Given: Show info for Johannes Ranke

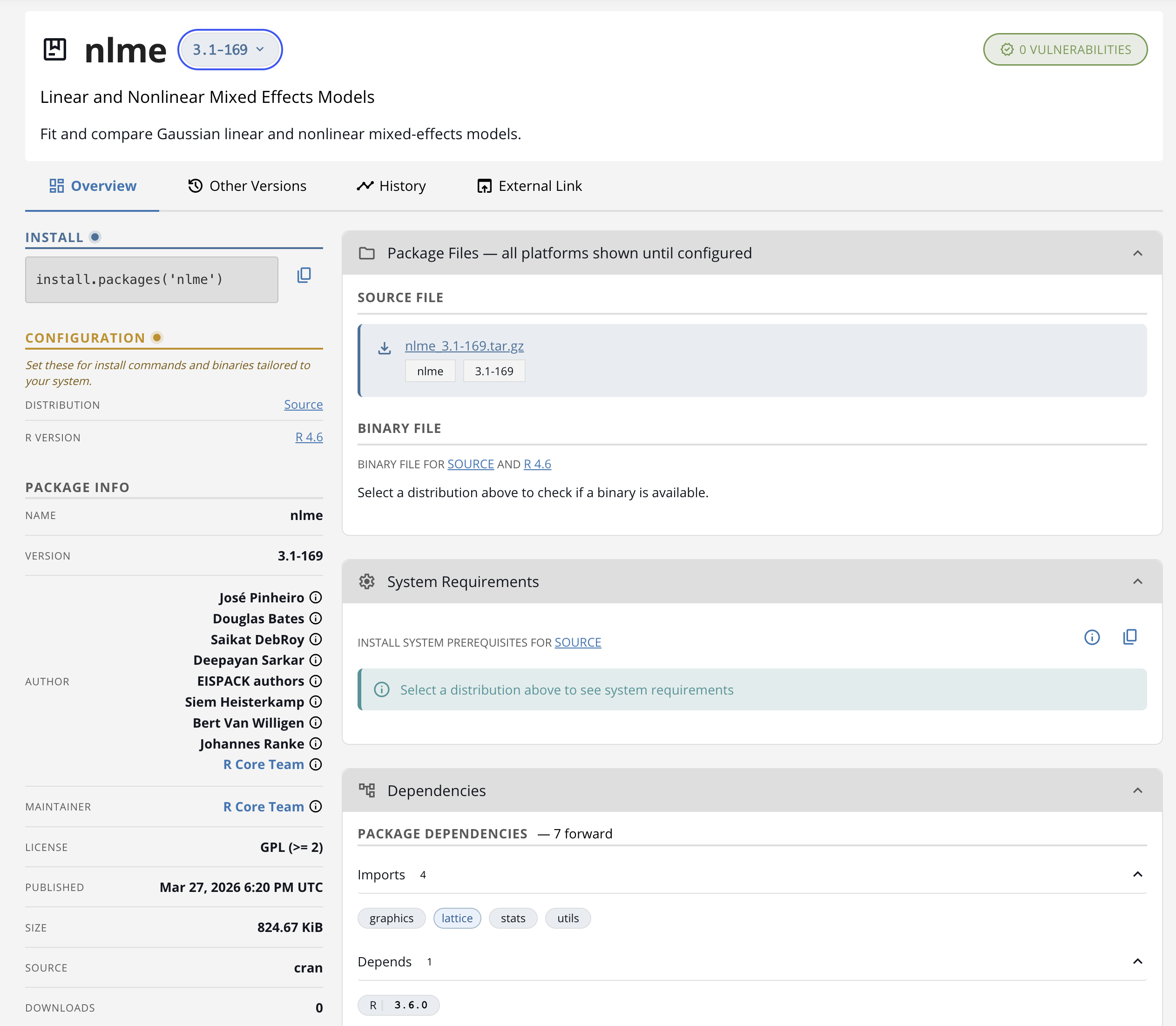Looking at the screenshot, I should click(316, 744).
